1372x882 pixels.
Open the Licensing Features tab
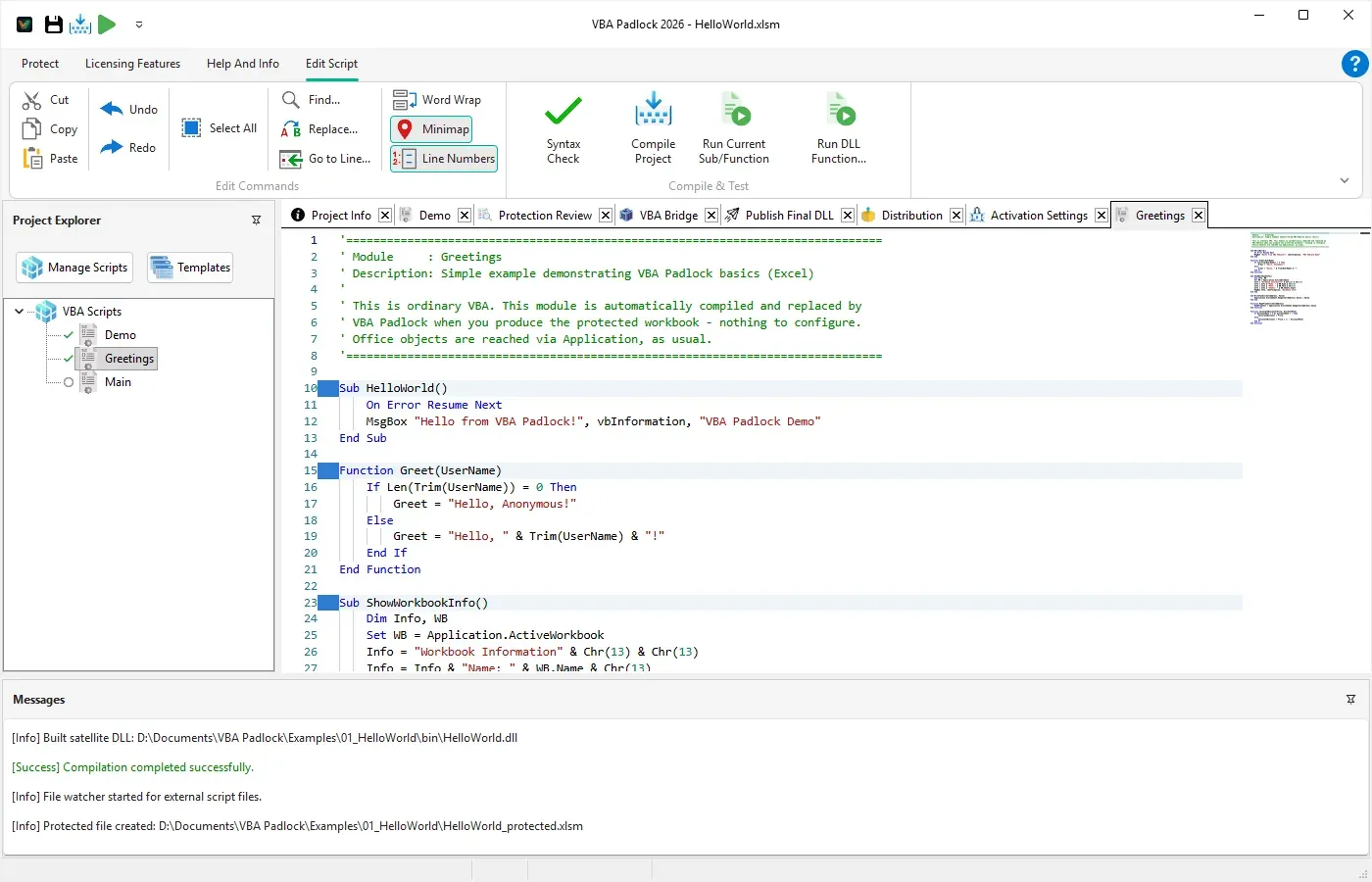133,64
